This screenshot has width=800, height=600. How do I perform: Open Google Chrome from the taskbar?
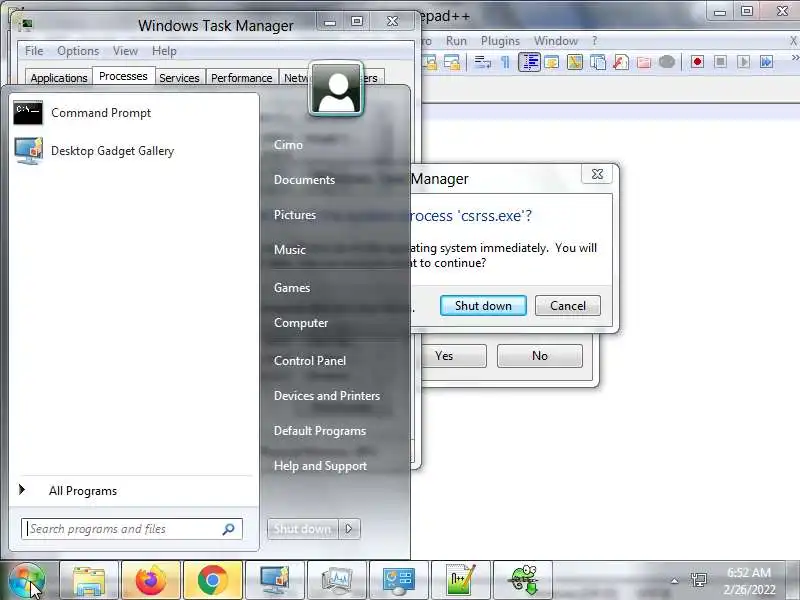click(213, 581)
